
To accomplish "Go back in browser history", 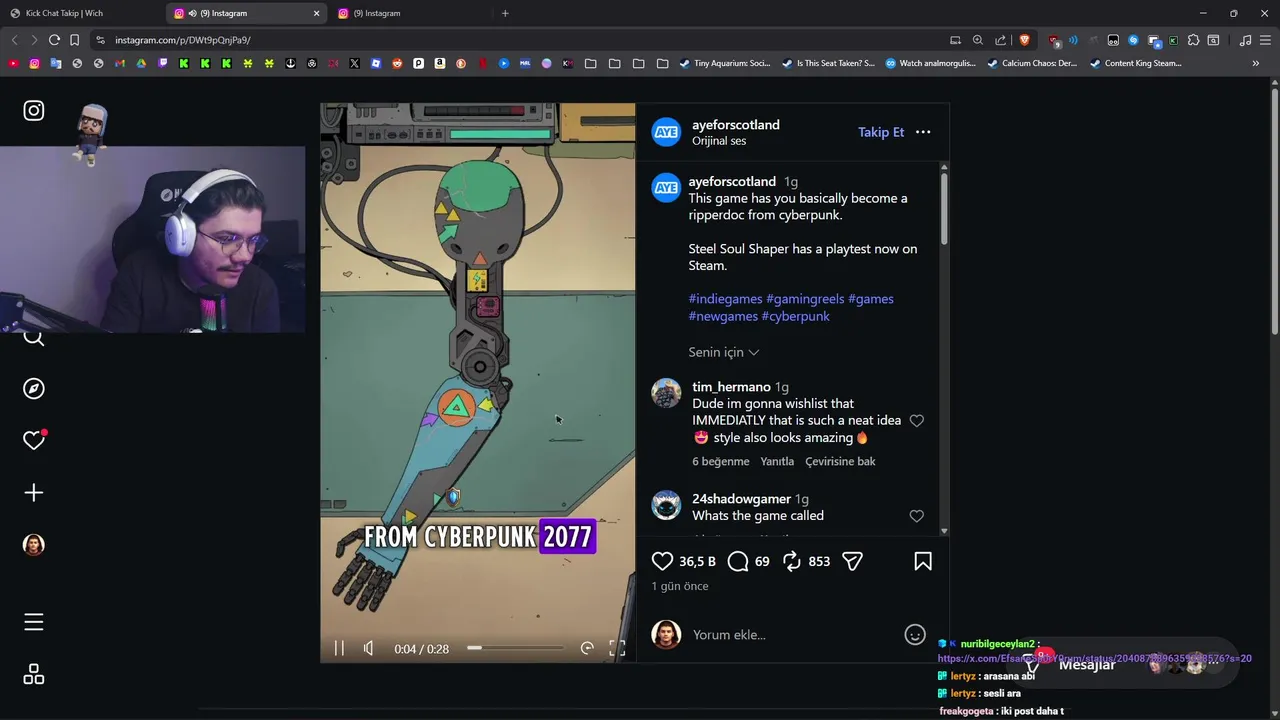I will point(14,40).
